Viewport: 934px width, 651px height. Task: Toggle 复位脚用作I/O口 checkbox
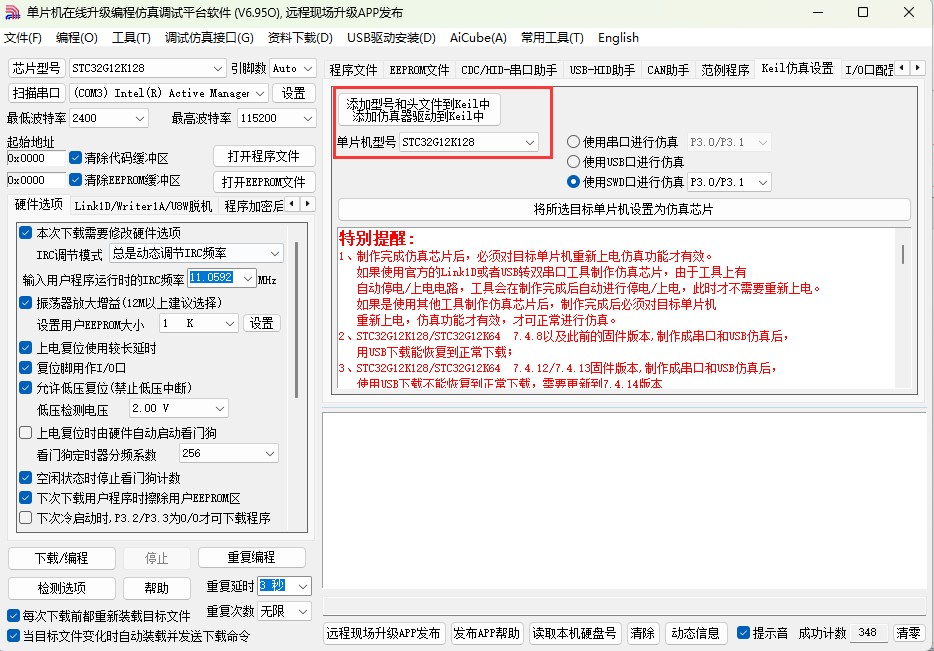25,367
